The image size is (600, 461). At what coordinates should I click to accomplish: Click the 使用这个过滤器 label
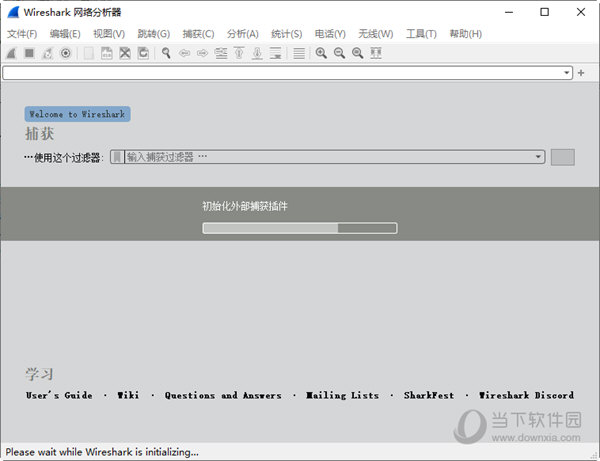[x=64, y=157]
